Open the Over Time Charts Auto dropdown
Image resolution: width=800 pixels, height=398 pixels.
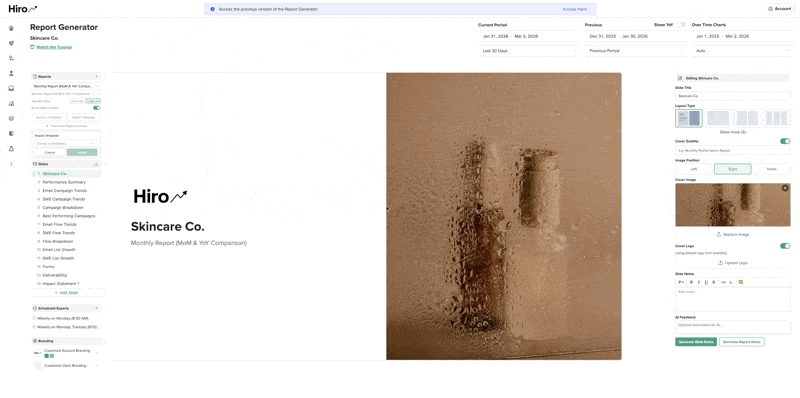(x=743, y=51)
